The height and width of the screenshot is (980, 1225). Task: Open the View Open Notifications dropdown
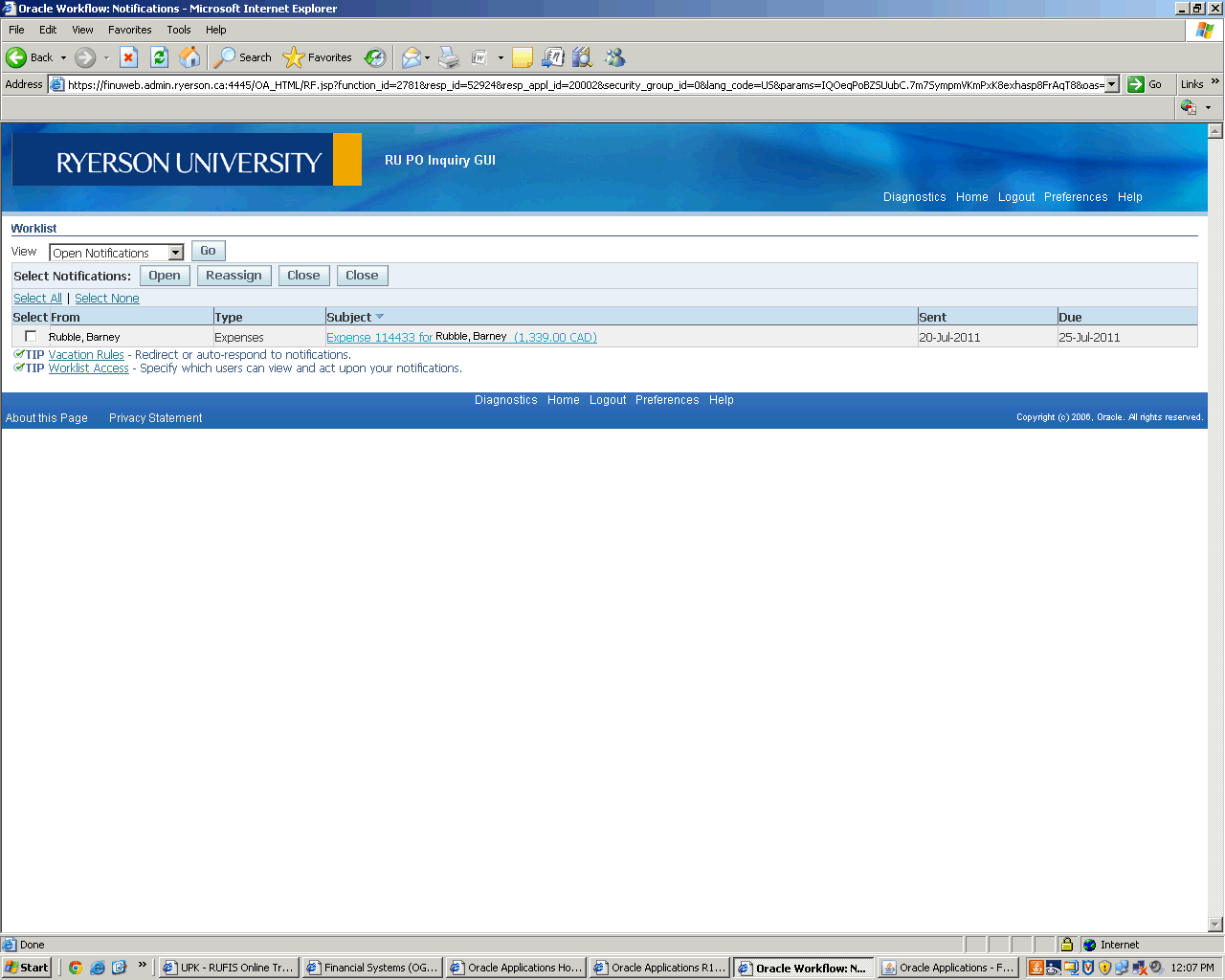click(175, 253)
